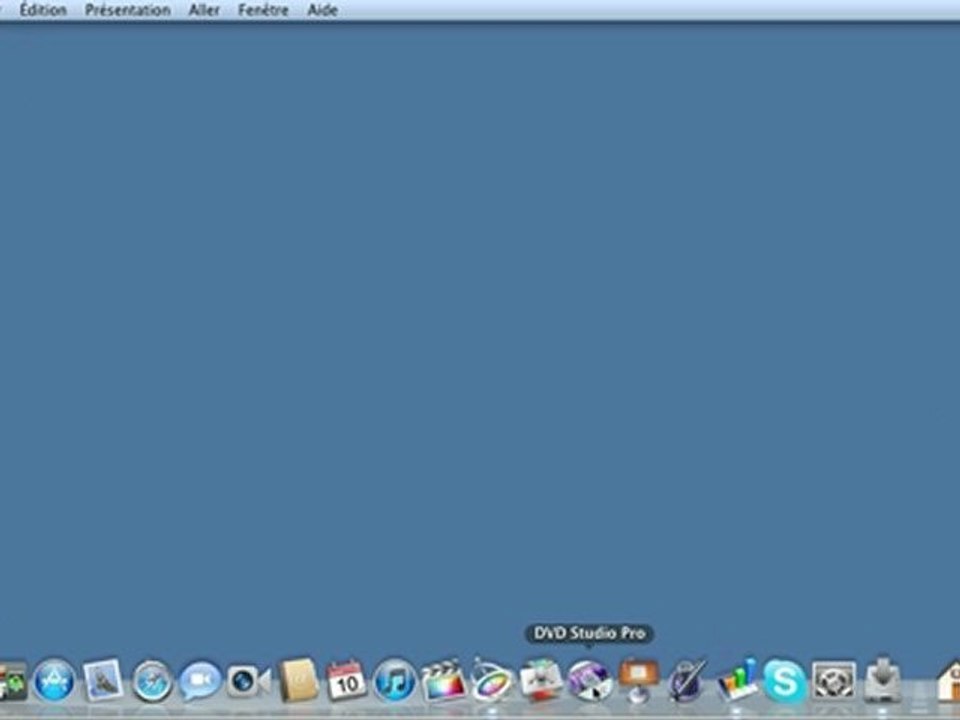960x720 pixels.
Task: Launch DVD Studio Pro from Dock
Action: 589,680
